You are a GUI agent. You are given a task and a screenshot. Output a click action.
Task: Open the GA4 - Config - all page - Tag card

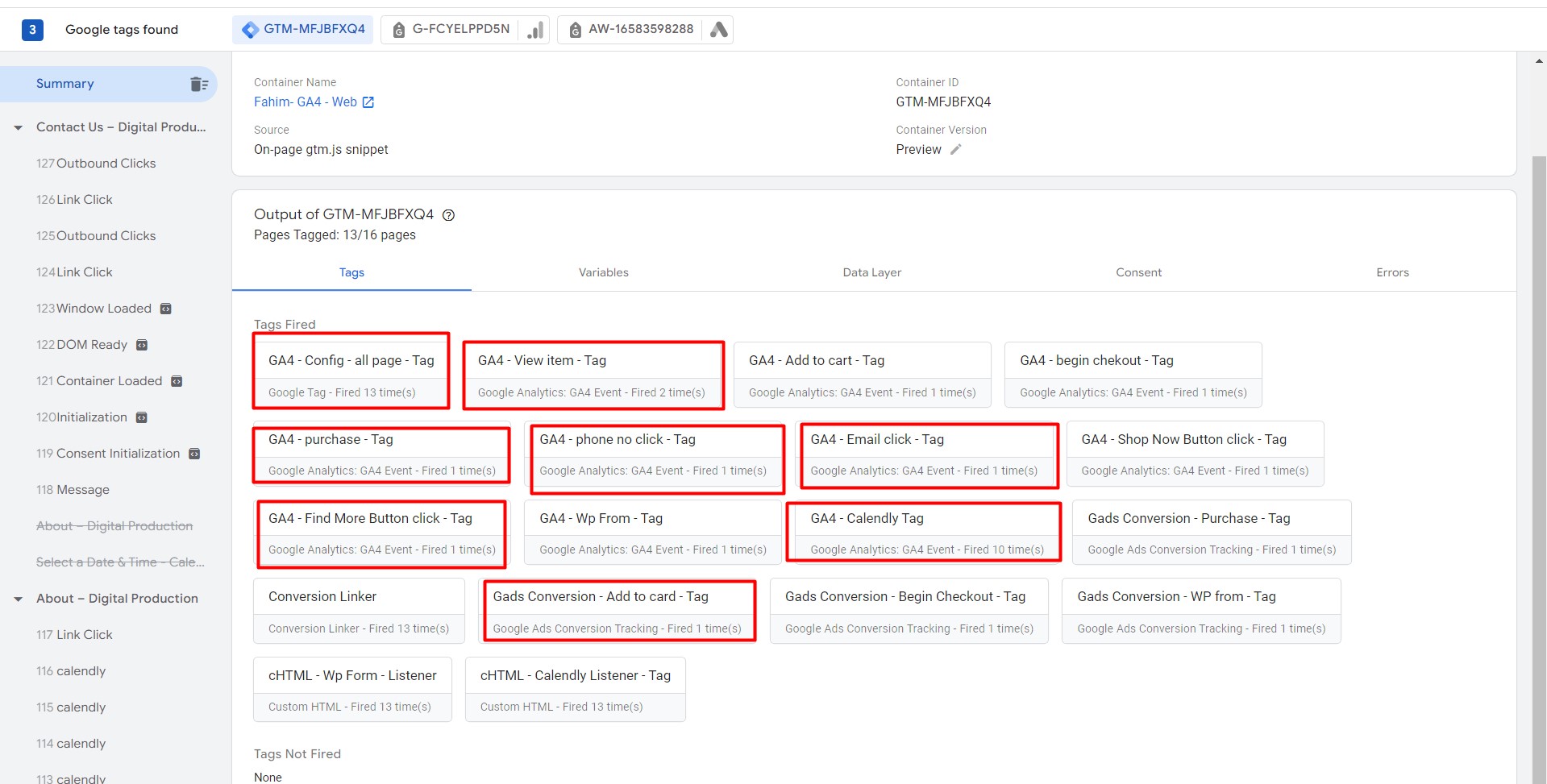351,375
